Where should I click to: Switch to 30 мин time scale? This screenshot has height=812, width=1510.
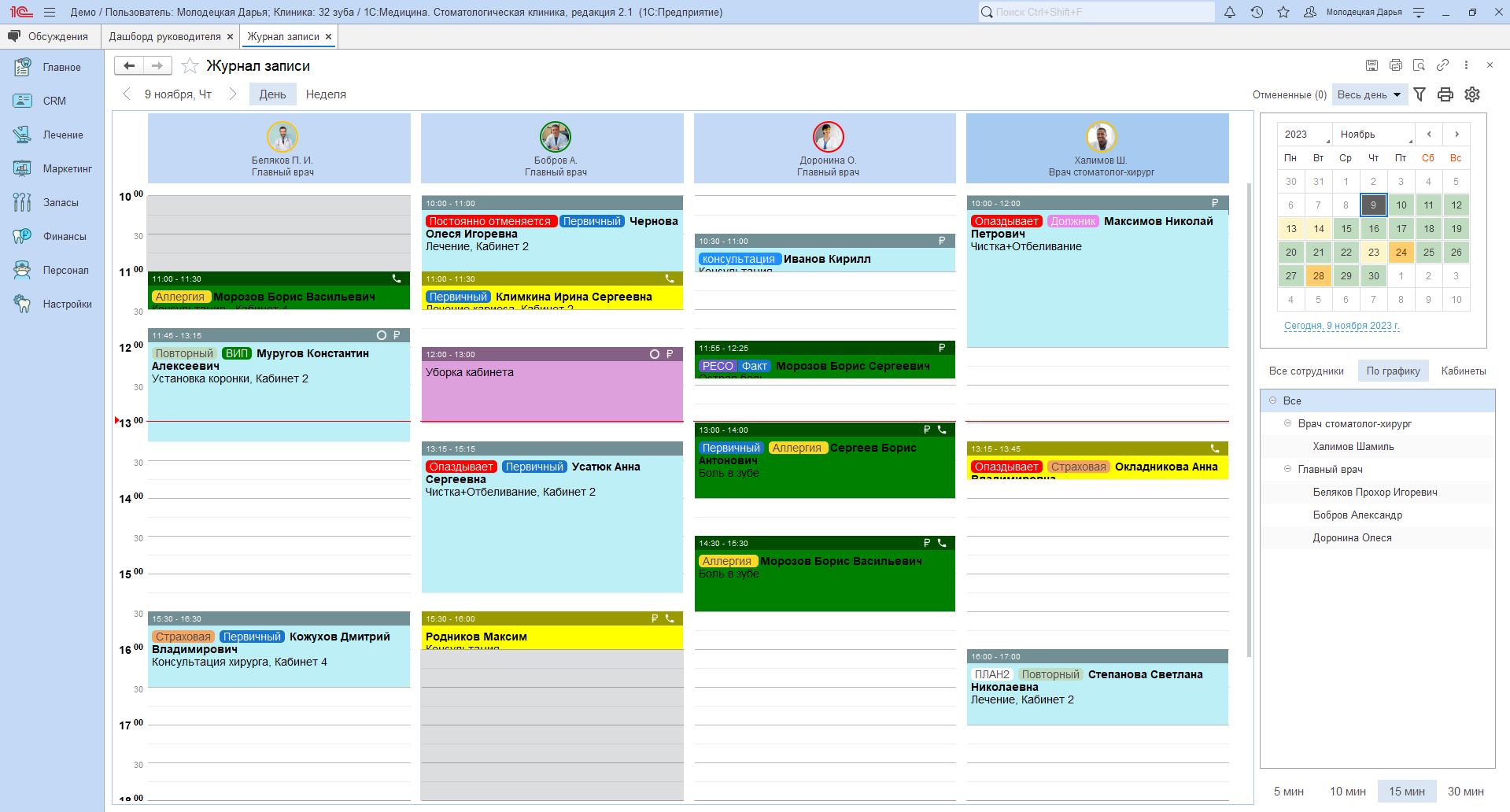pyautogui.click(x=1465, y=792)
